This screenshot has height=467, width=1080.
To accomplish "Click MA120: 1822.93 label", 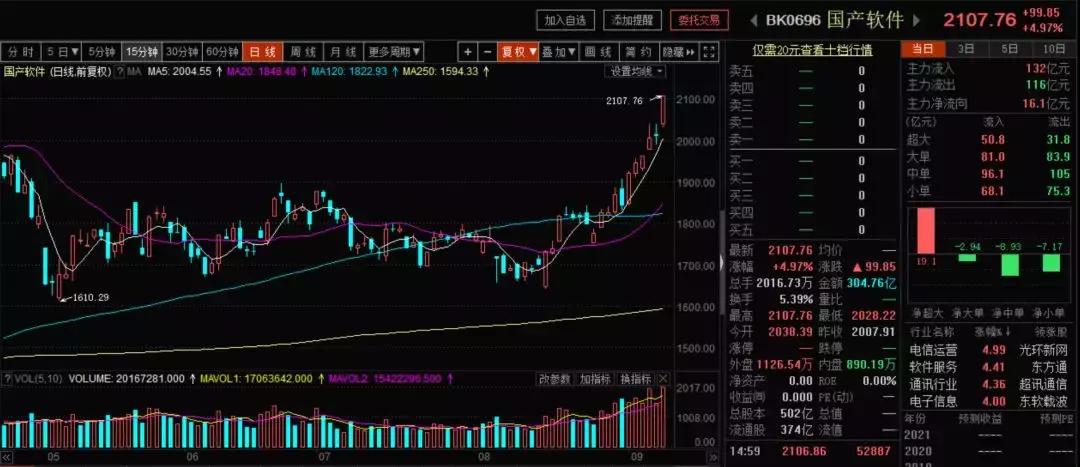I will [349, 71].
